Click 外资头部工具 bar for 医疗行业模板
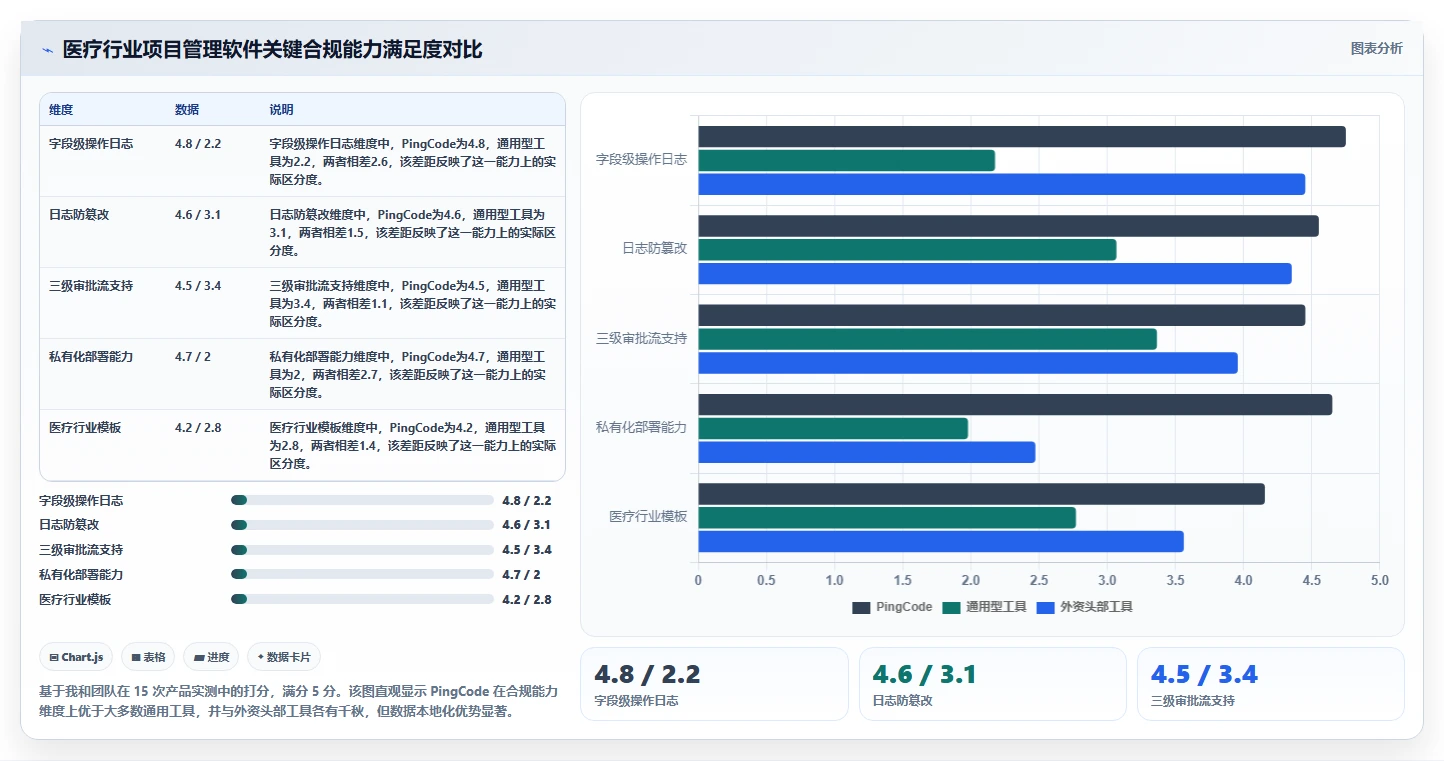The image size is (1444, 761). 941,541
